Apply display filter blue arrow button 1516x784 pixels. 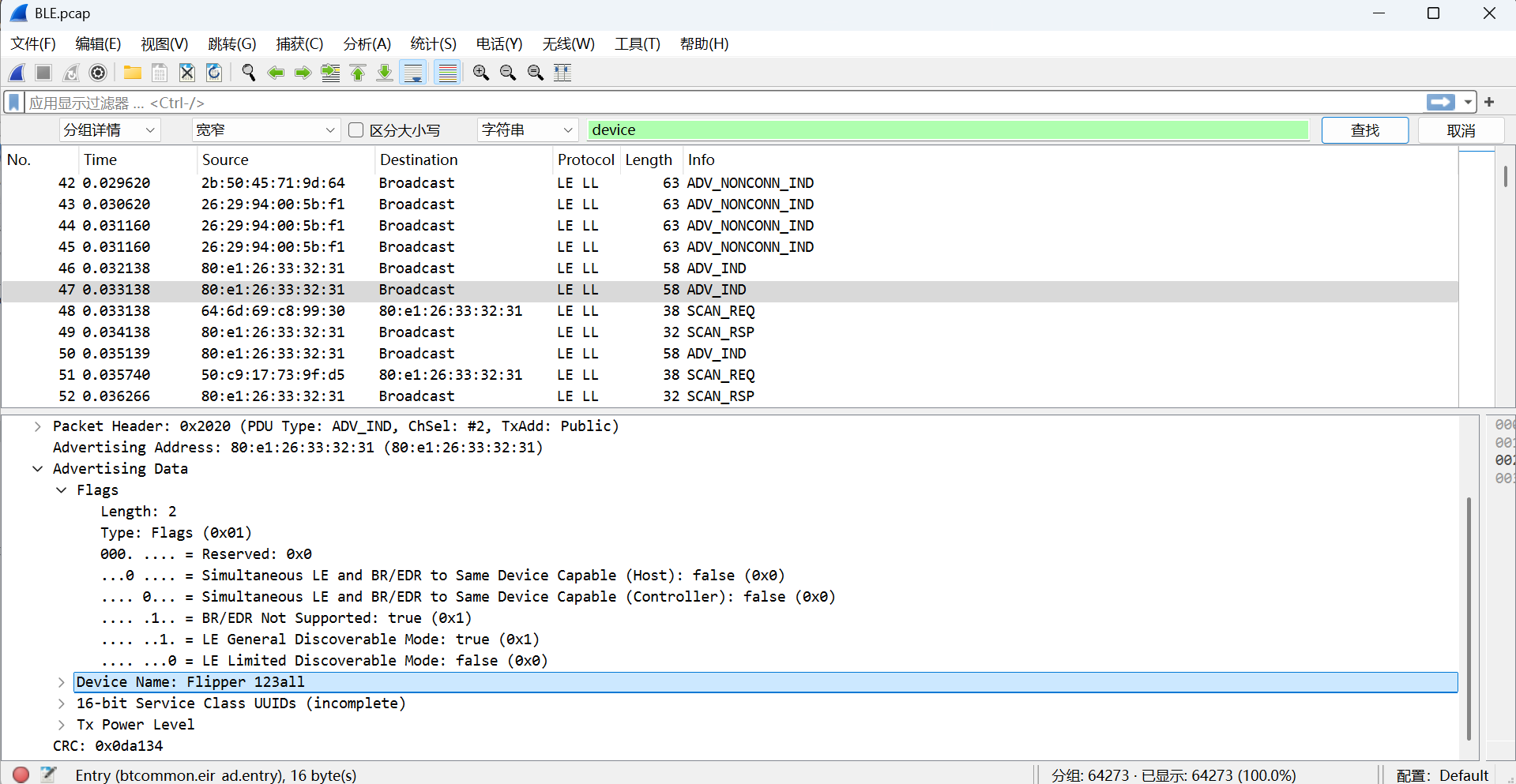pos(1441,103)
